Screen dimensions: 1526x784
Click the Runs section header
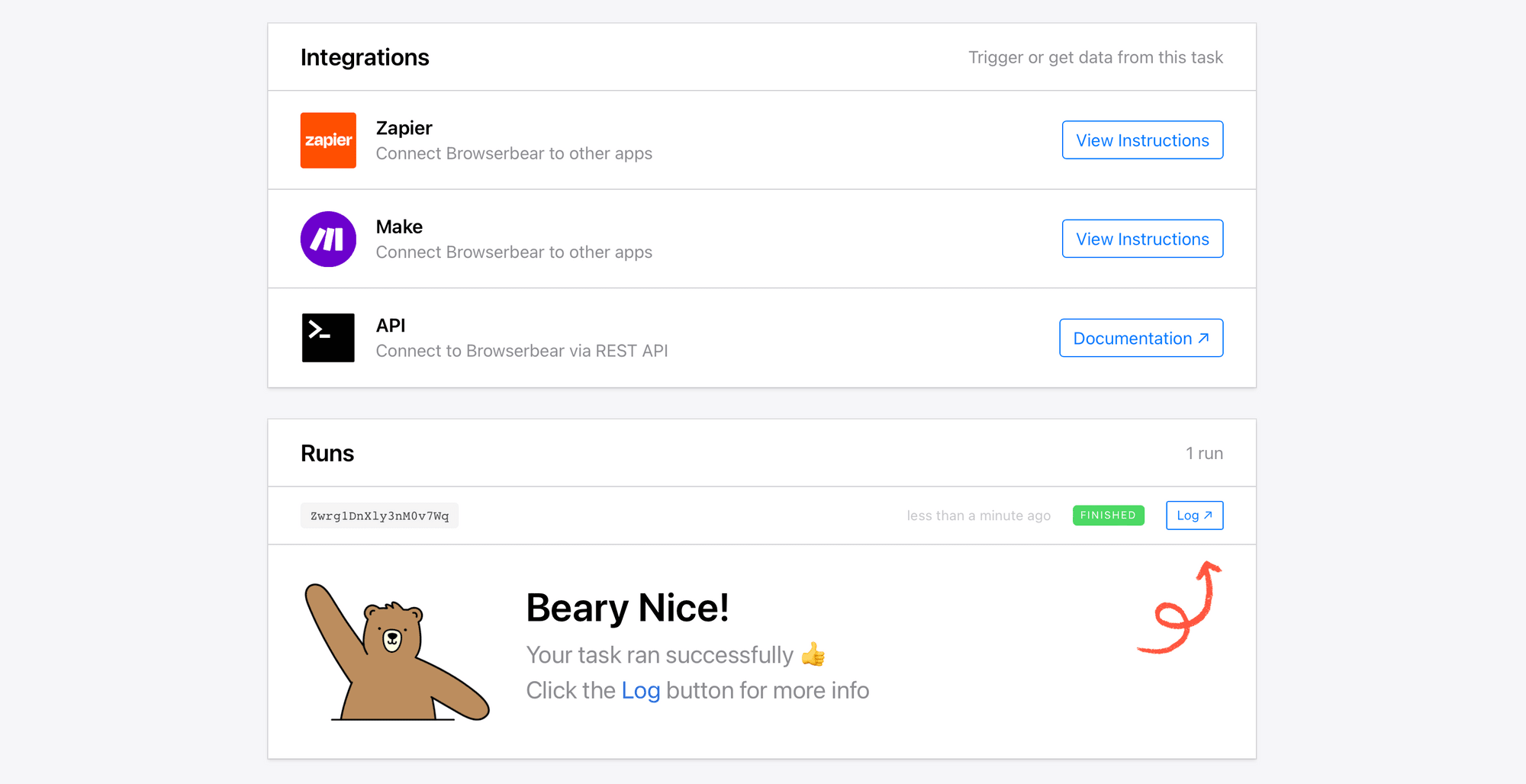point(327,453)
